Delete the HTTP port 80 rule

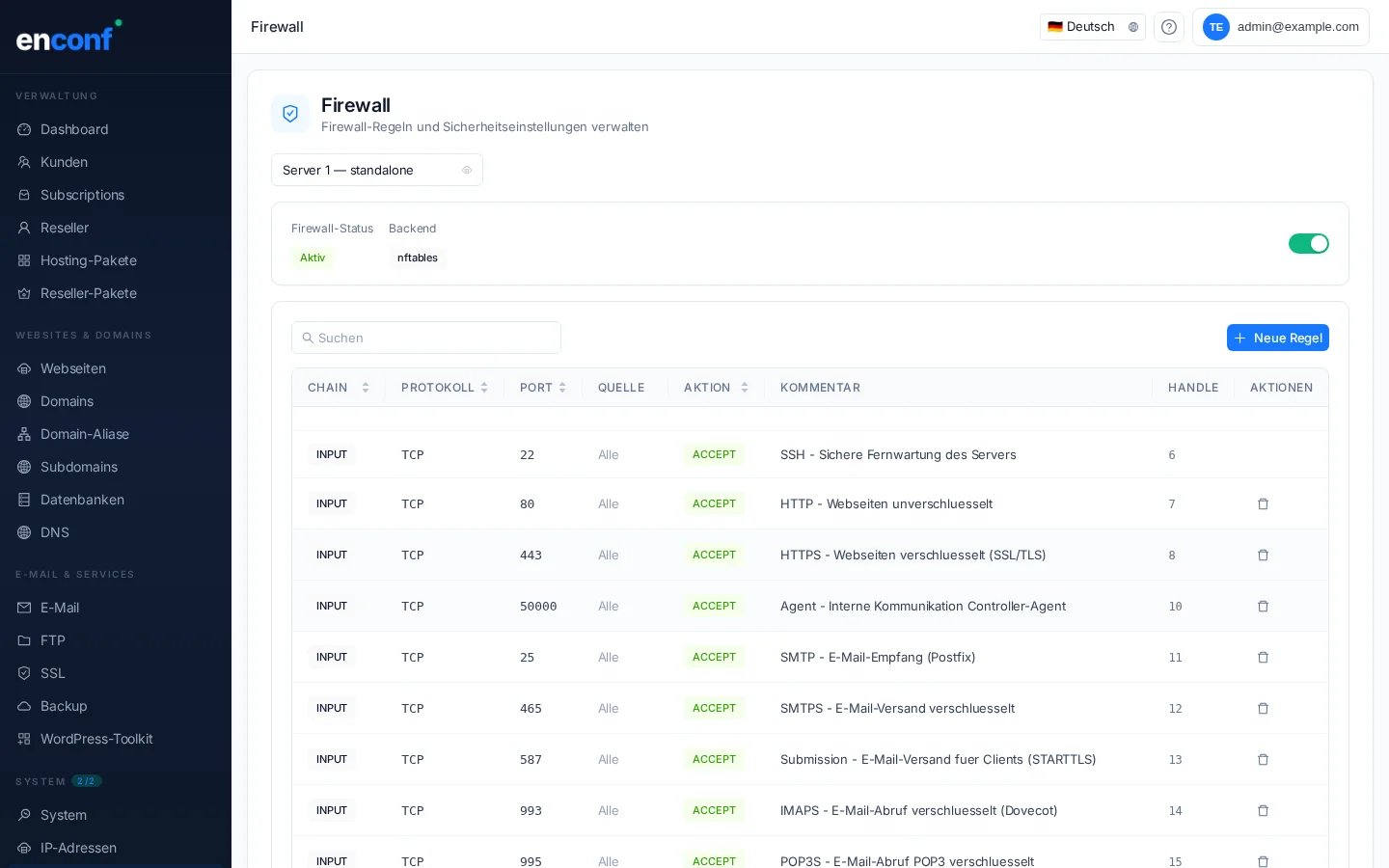tap(1264, 503)
